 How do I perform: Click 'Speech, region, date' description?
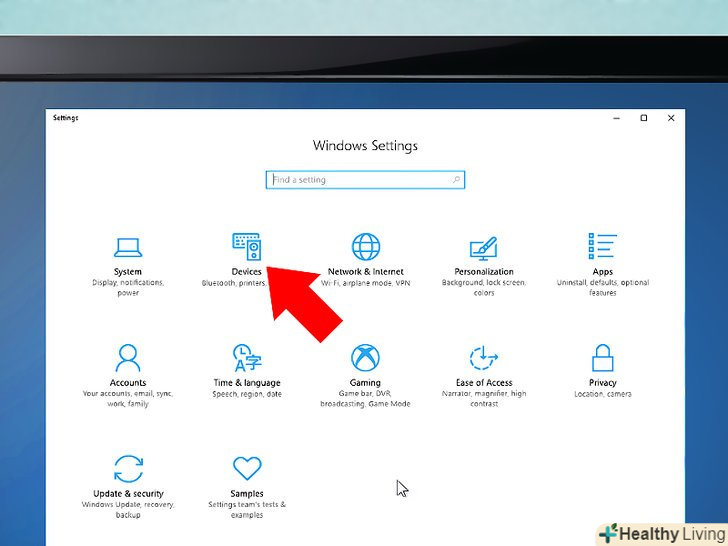point(247,394)
